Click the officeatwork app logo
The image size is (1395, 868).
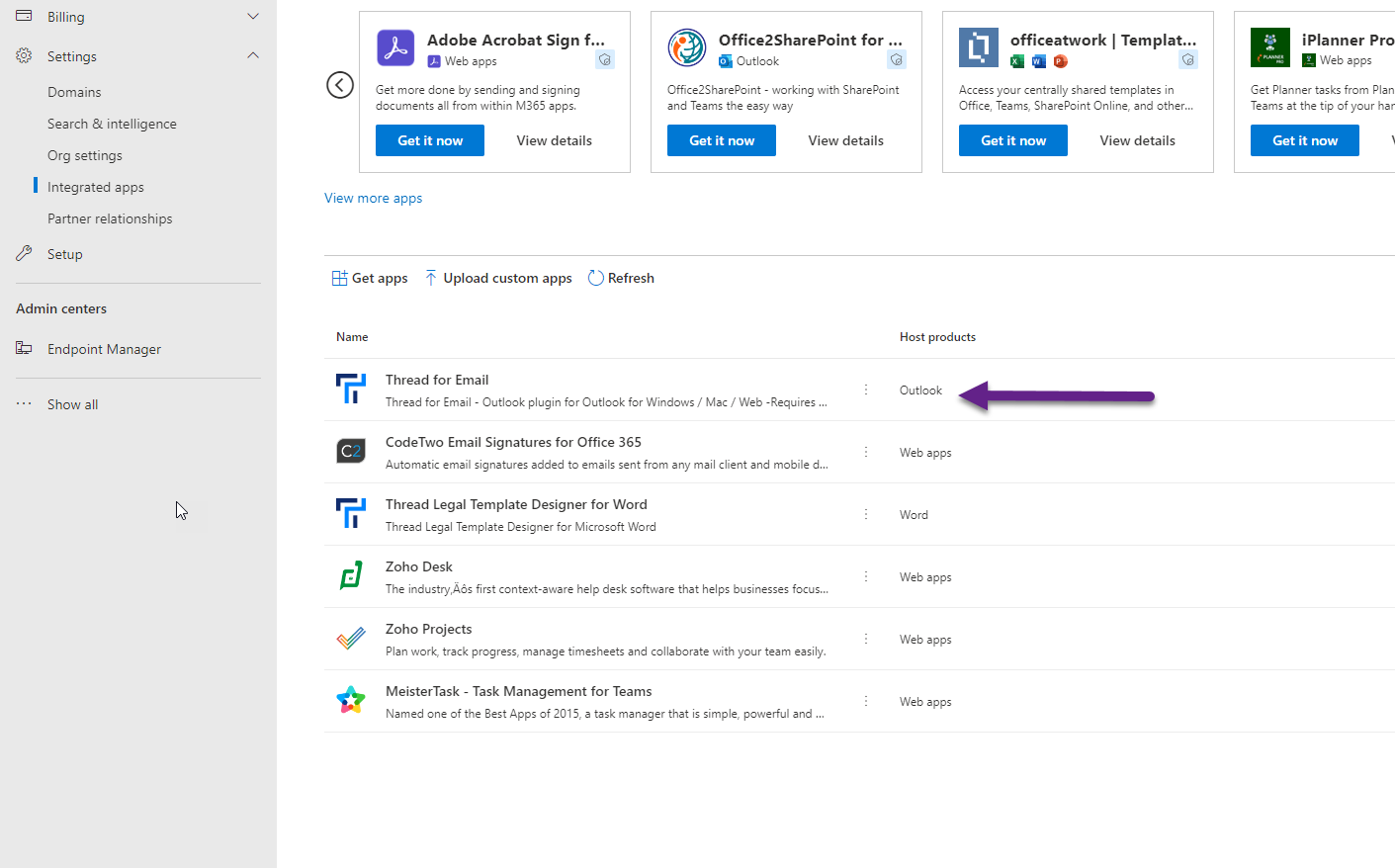(x=979, y=47)
